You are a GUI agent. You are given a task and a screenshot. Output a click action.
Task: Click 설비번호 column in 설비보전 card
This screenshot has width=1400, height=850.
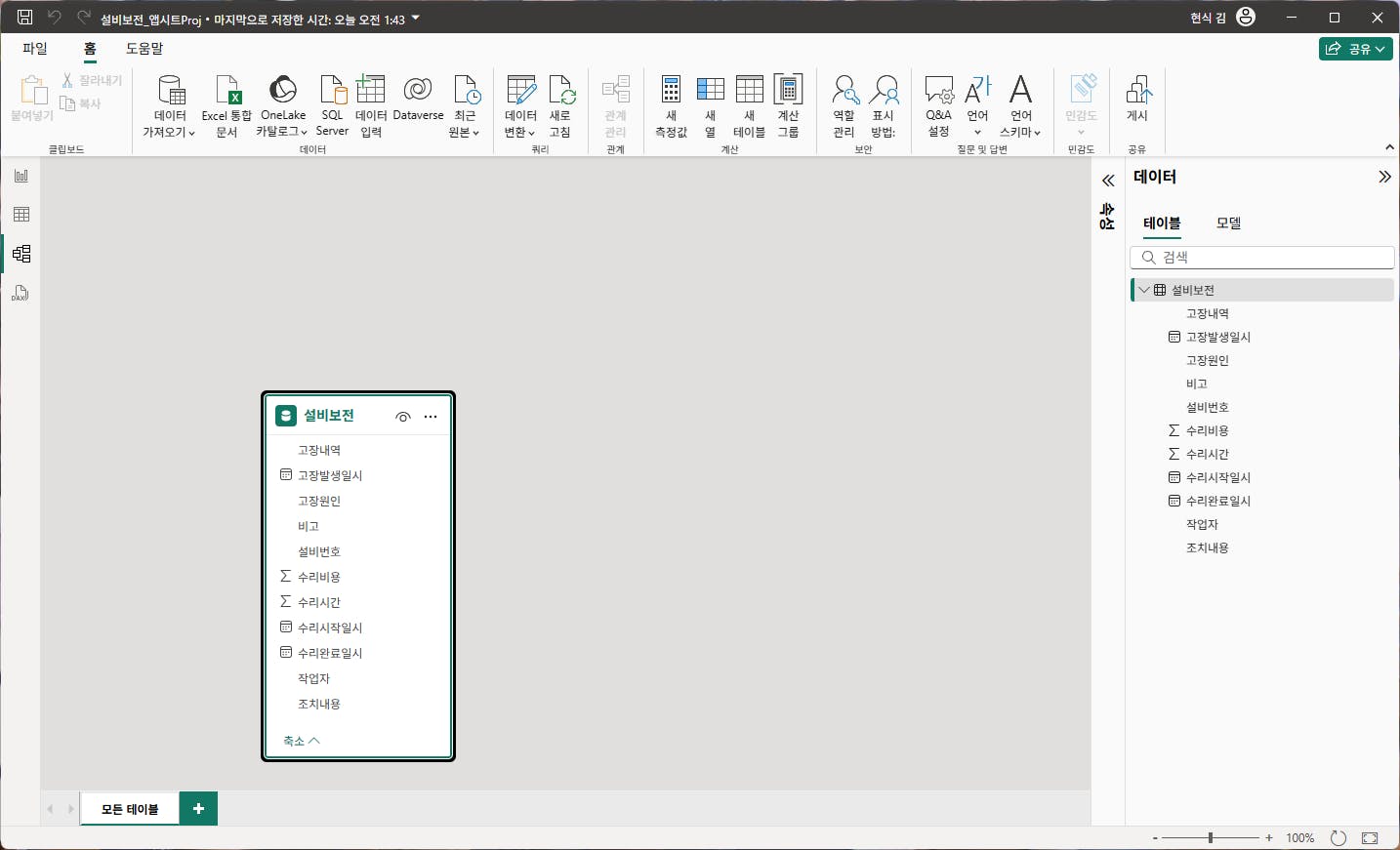pos(319,551)
